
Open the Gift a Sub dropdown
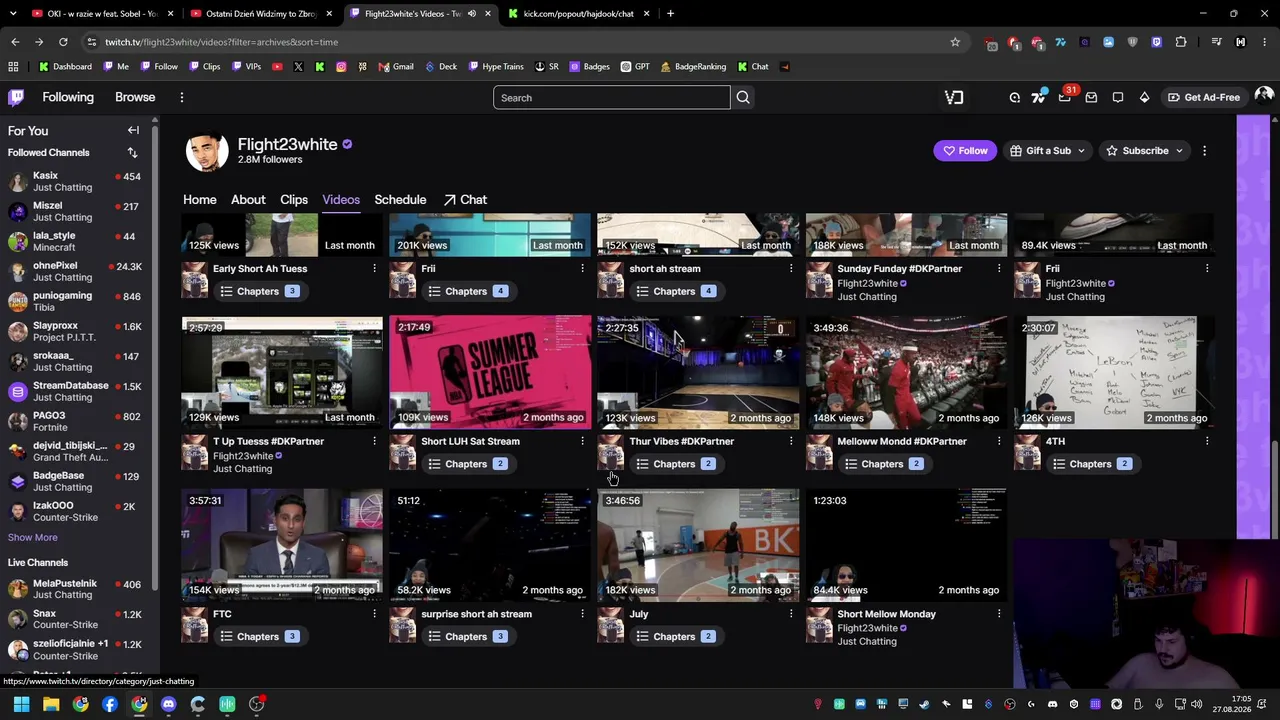click(1048, 151)
